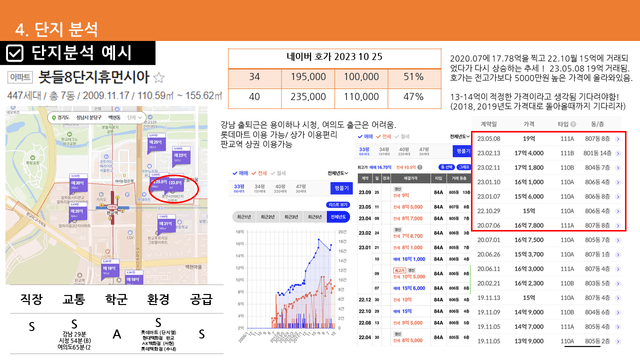Screen dimensions: 640x360
Task: Expand the 단지 dropdown in map breadcrumb
Action: tap(135, 118)
